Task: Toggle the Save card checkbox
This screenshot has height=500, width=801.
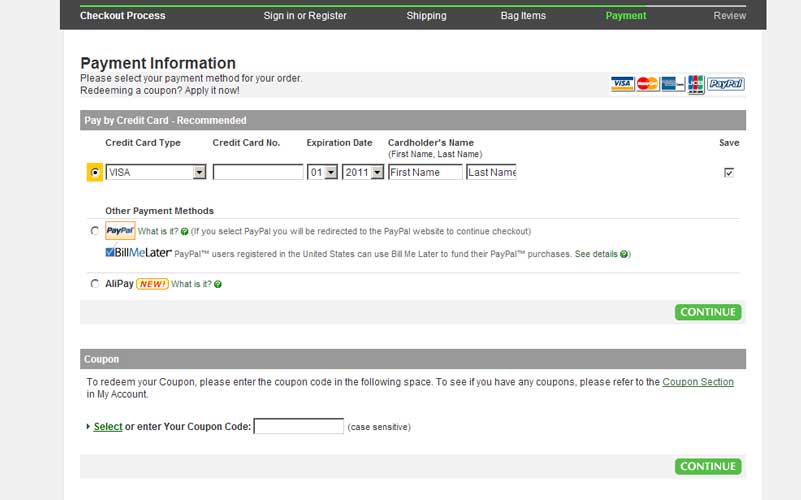Action: [729, 172]
